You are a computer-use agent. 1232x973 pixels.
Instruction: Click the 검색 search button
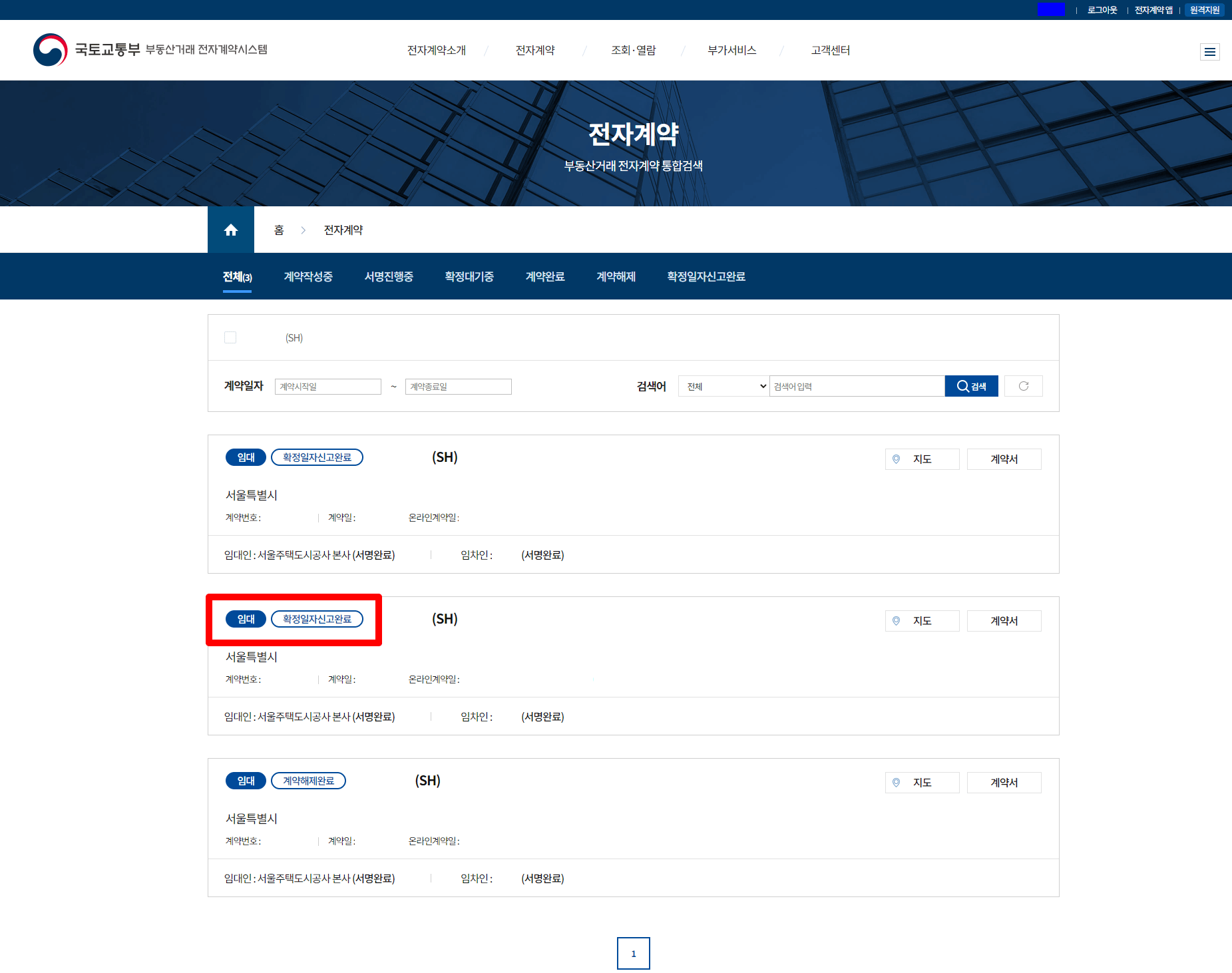tap(971, 386)
